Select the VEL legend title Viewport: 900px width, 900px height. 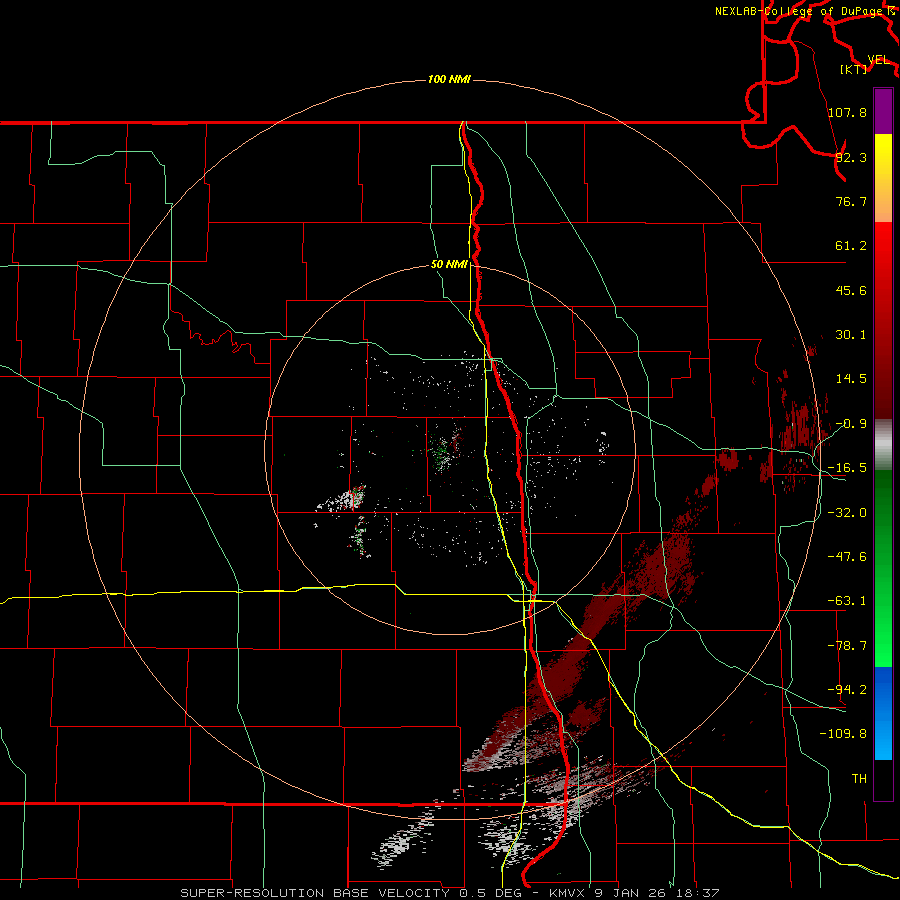878,60
